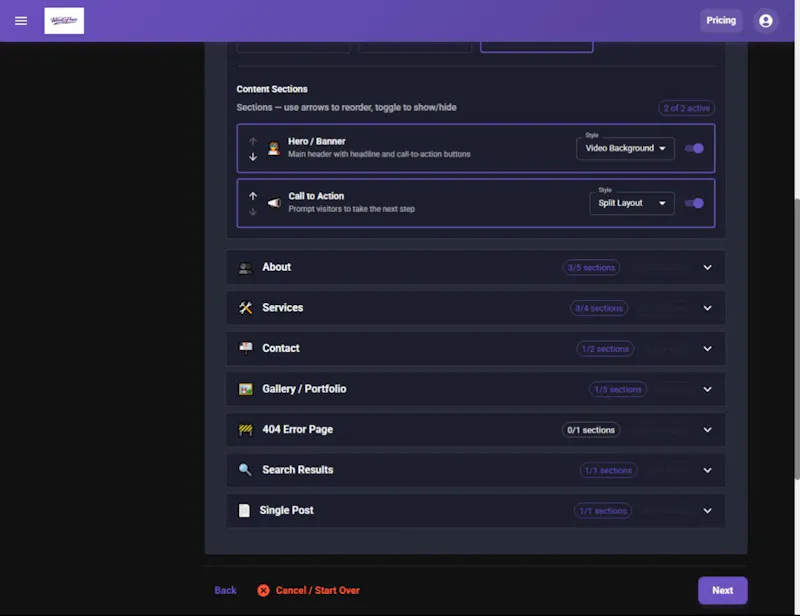Click the 0/1 sections badge
The height and width of the screenshot is (616, 800).
tap(591, 430)
